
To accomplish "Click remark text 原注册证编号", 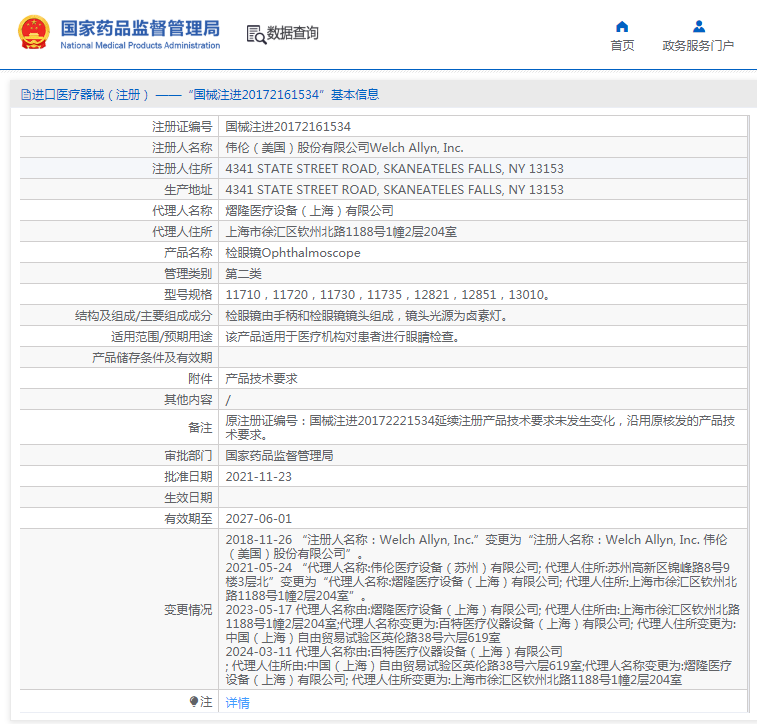I will 480,428.
